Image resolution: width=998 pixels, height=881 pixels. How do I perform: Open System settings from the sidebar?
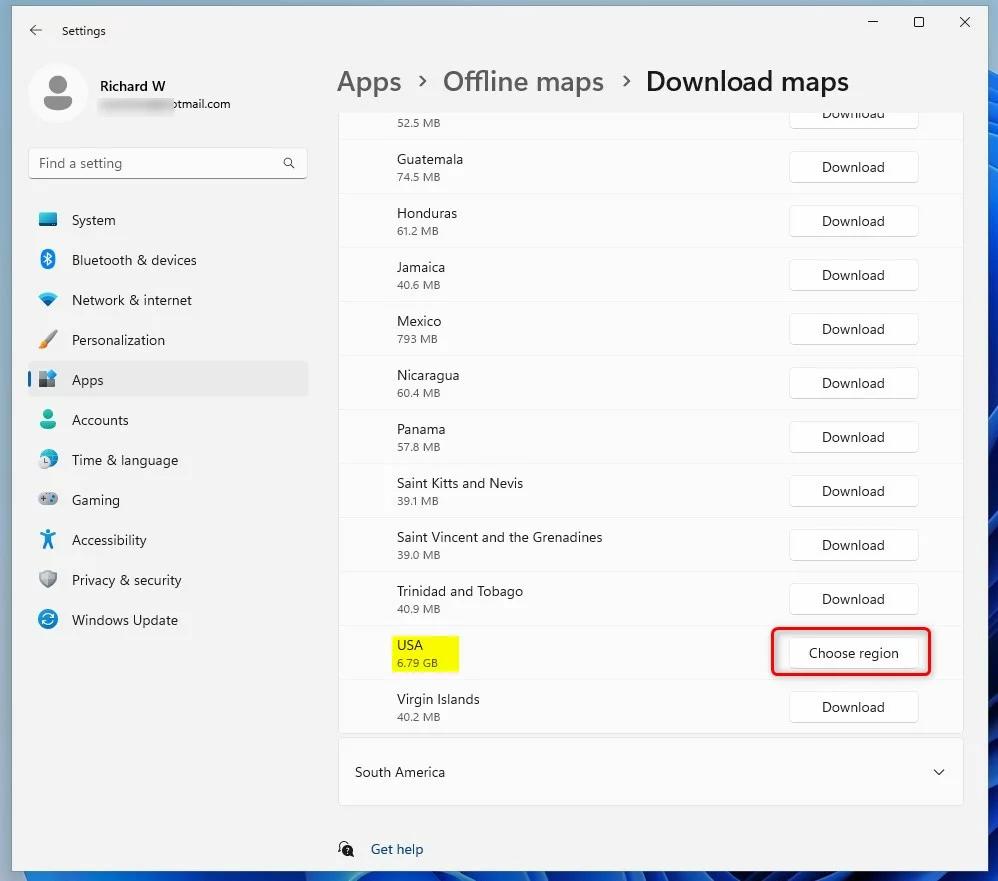pos(93,220)
